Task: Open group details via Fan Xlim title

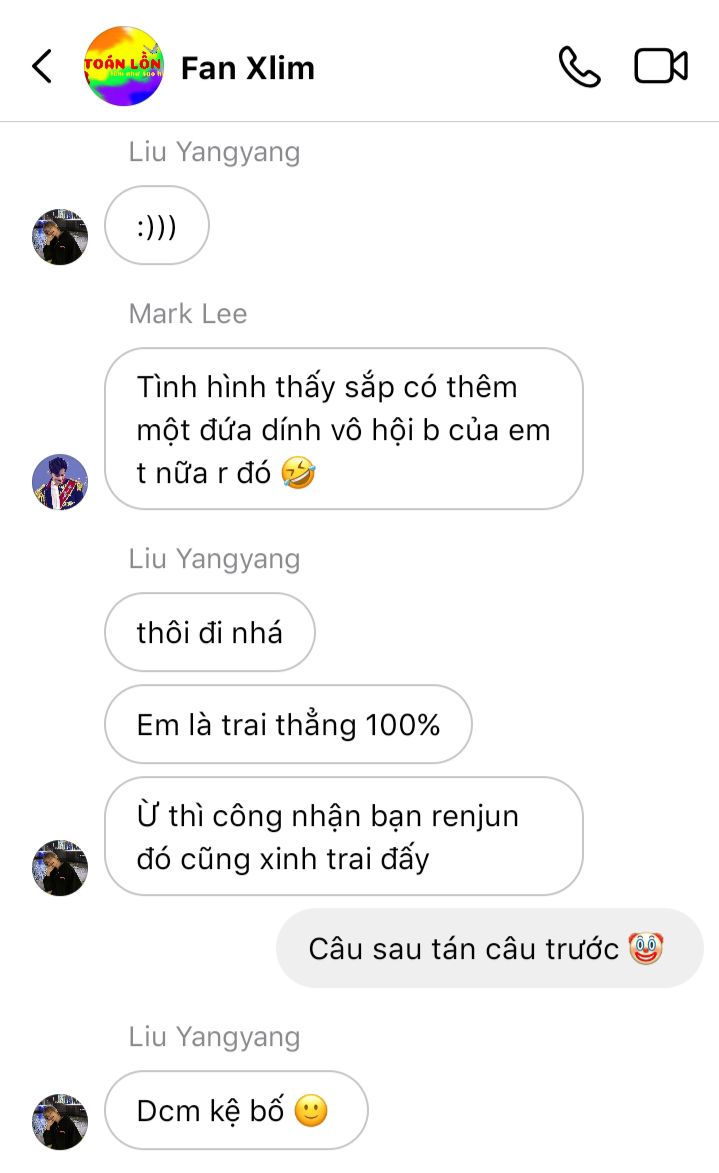Action: (248, 68)
